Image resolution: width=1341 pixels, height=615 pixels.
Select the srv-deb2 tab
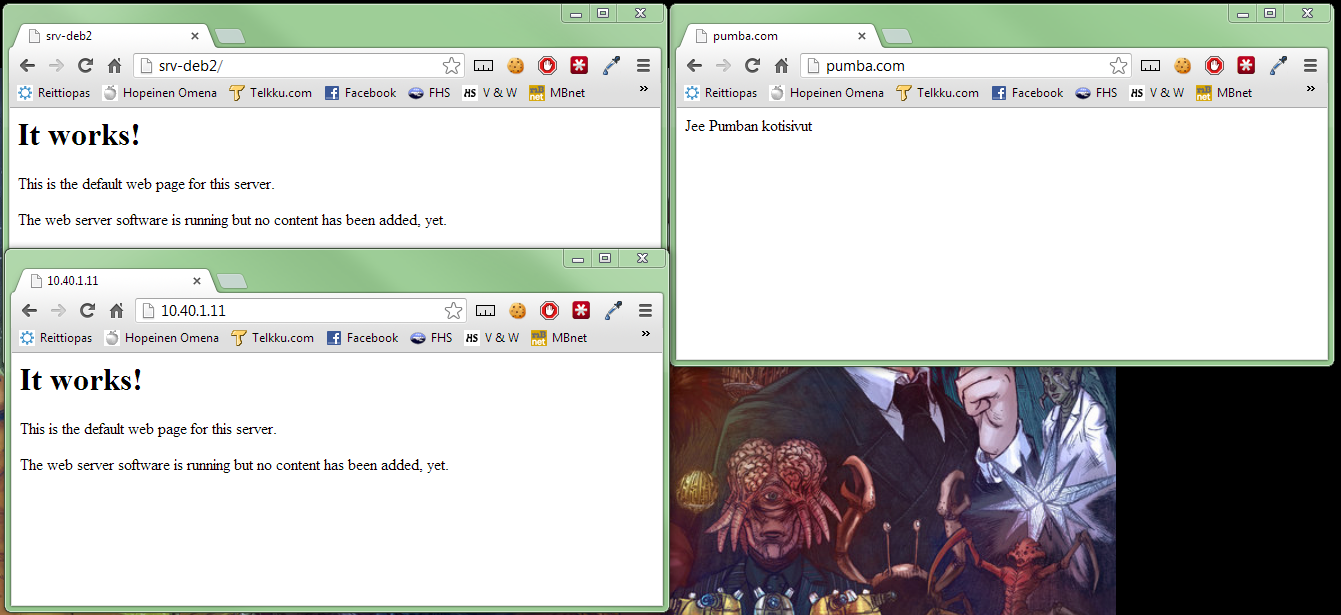tap(110, 36)
